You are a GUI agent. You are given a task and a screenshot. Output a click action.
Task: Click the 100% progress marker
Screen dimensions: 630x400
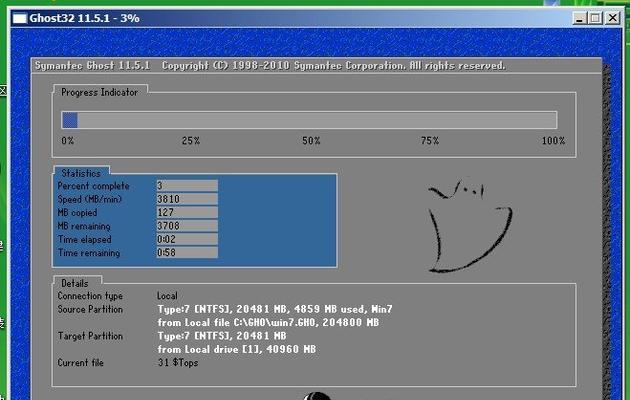click(553, 141)
